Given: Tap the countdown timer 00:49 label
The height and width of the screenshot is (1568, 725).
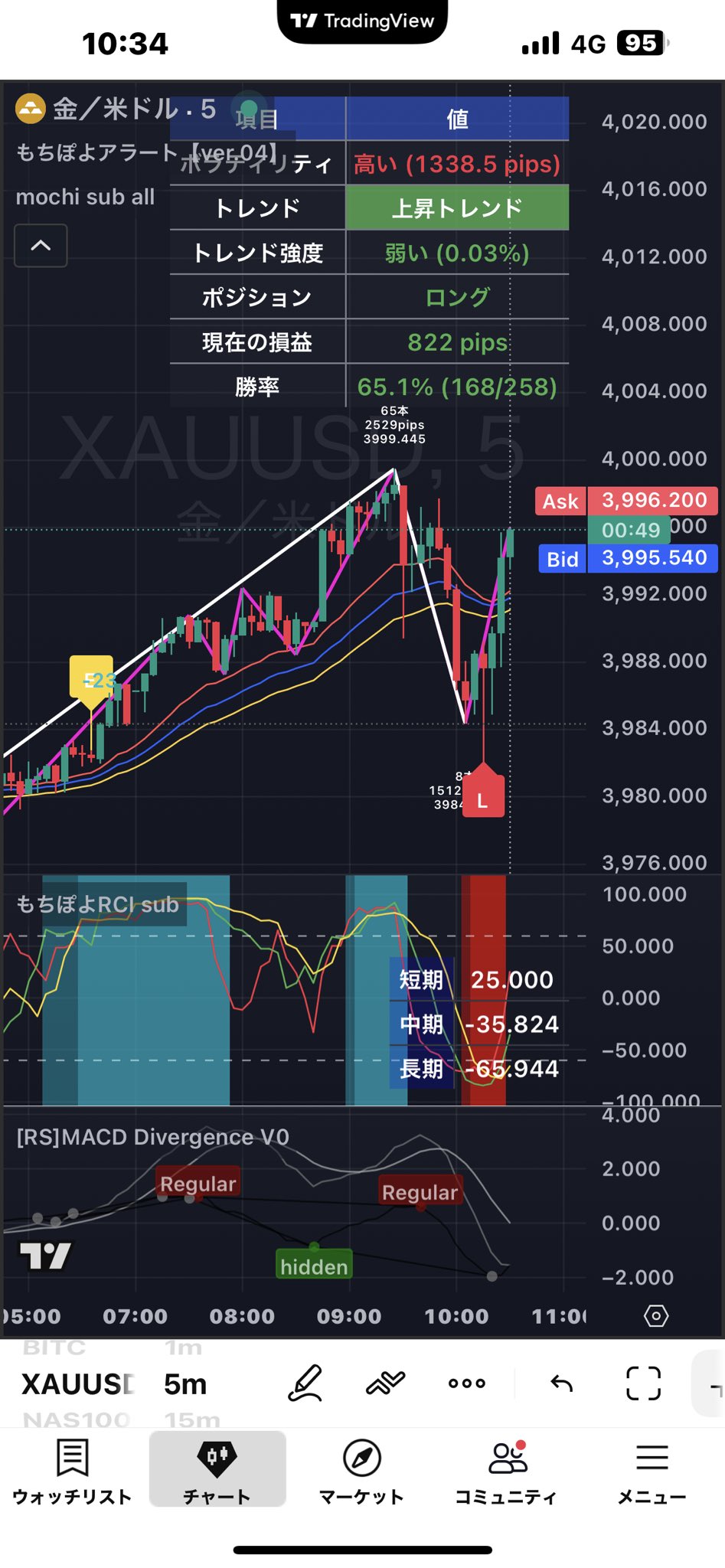Looking at the screenshot, I should click(629, 529).
